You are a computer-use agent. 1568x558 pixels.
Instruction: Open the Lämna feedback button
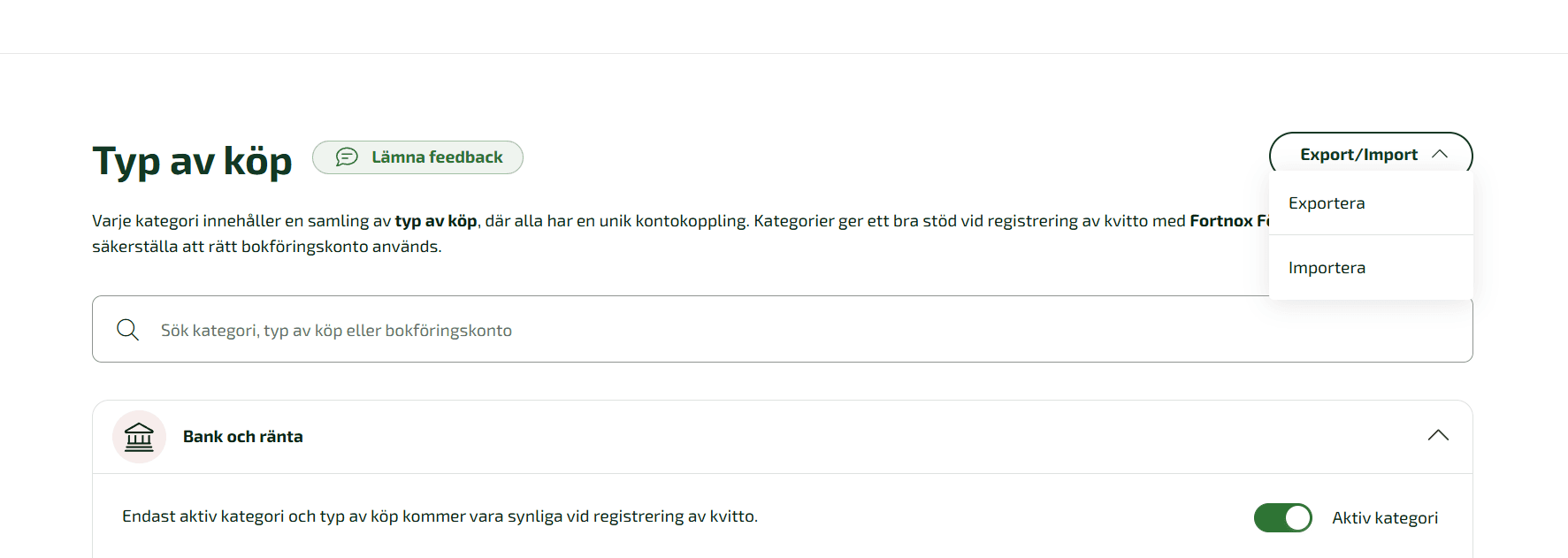(x=417, y=157)
